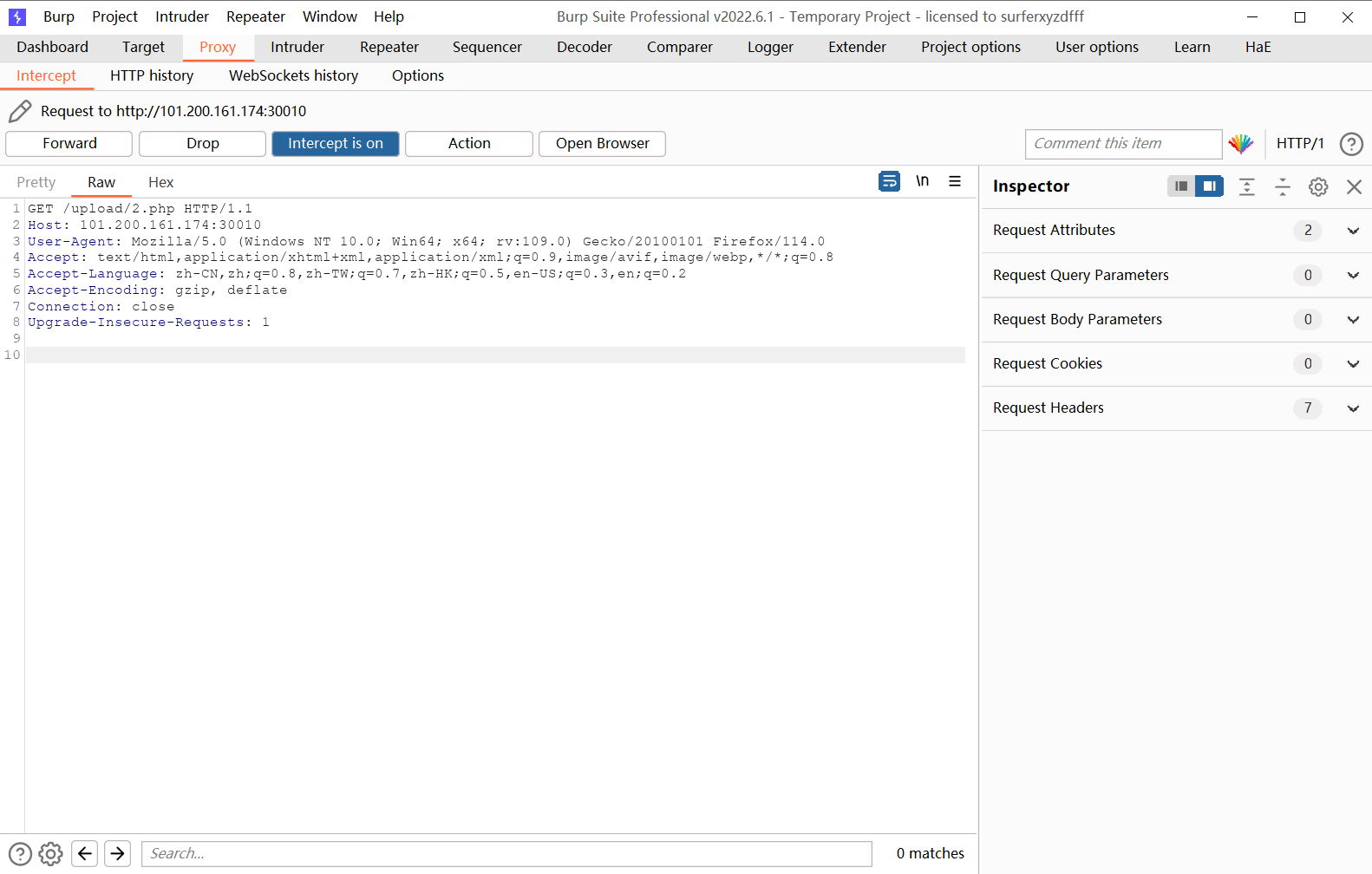Collapse all Inspector sections icon

pyautogui.click(x=1283, y=186)
